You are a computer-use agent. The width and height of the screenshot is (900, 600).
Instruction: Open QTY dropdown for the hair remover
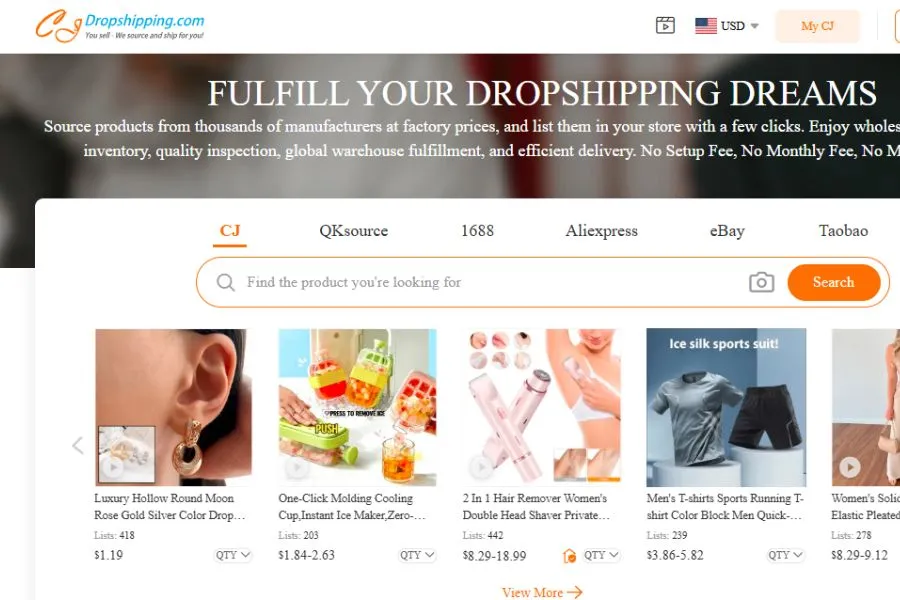[601, 555]
